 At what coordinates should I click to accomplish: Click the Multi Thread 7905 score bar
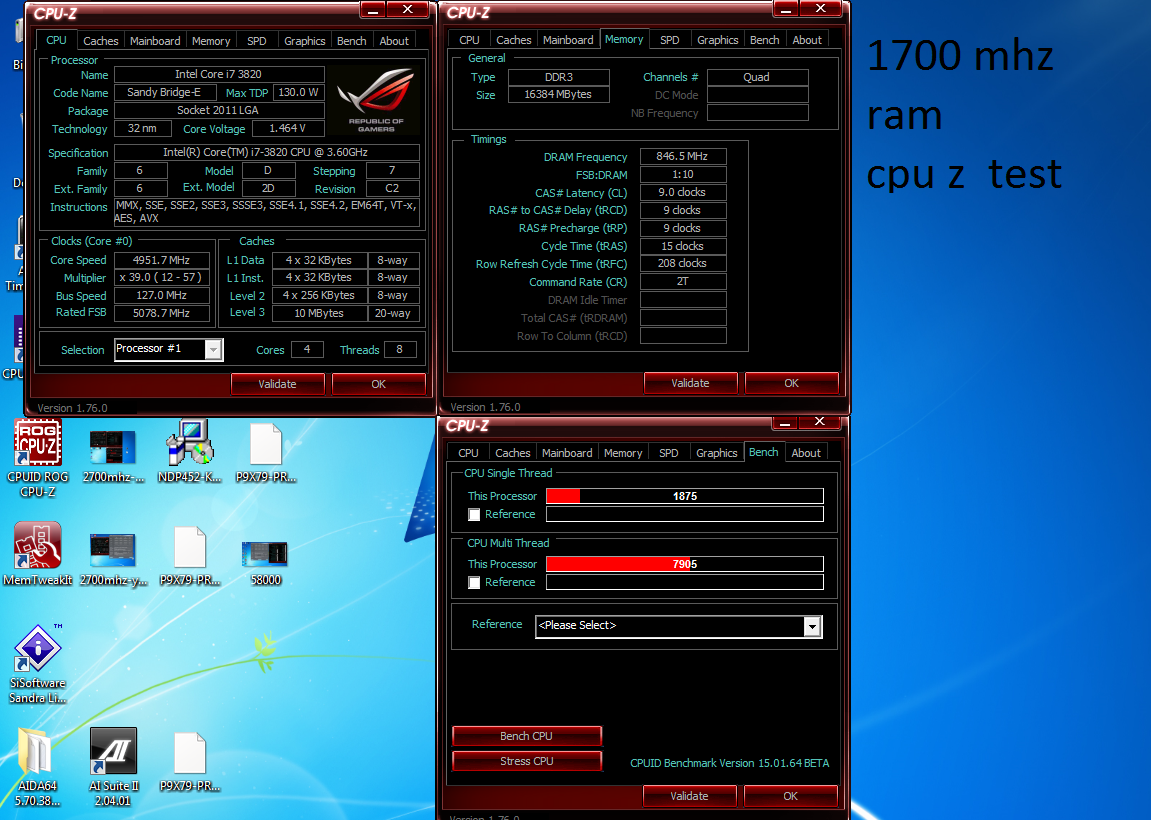point(685,564)
